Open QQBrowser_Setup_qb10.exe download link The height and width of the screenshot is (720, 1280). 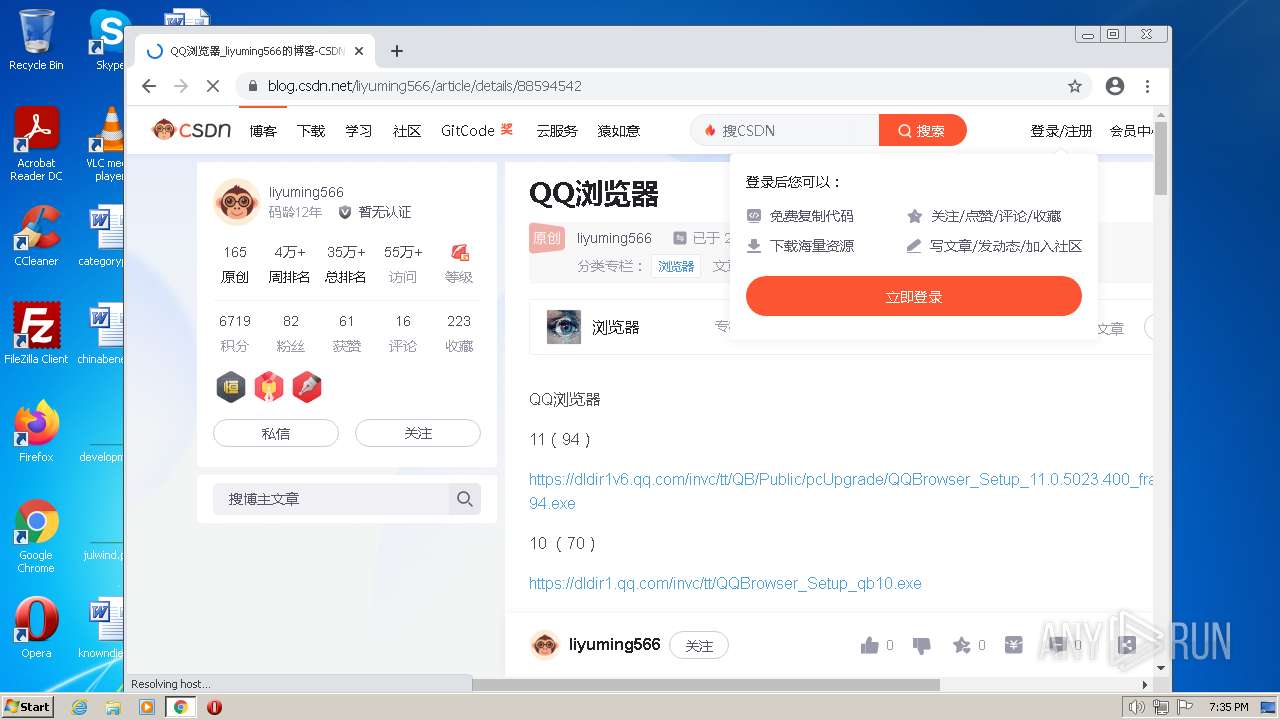725,583
